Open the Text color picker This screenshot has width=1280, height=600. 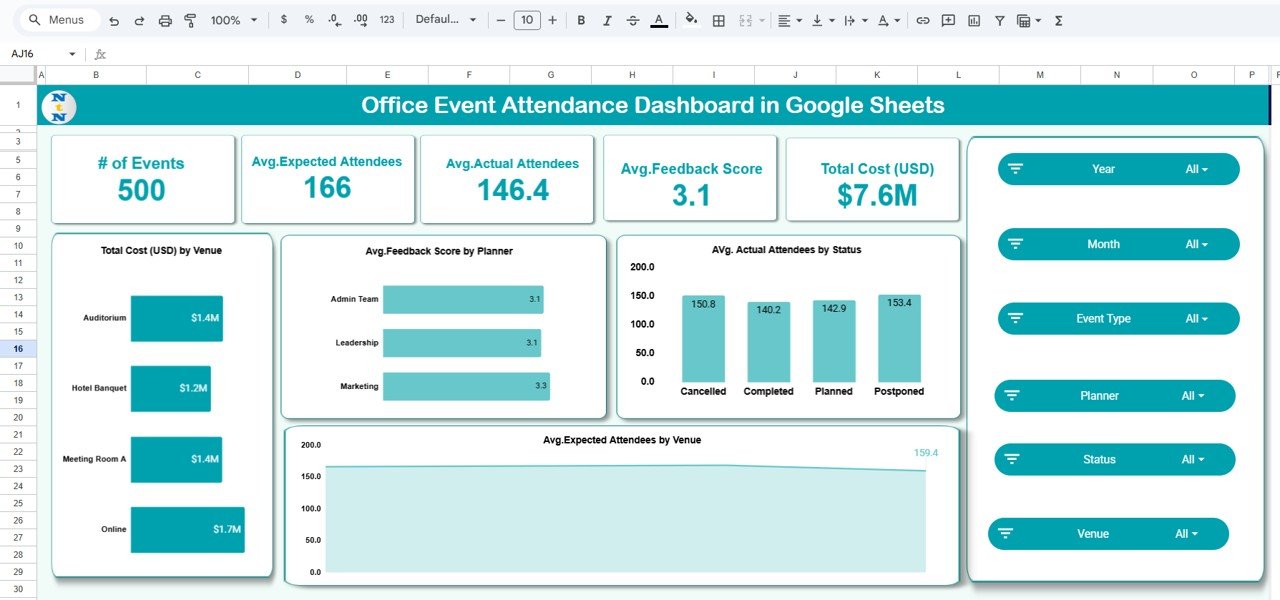point(658,20)
